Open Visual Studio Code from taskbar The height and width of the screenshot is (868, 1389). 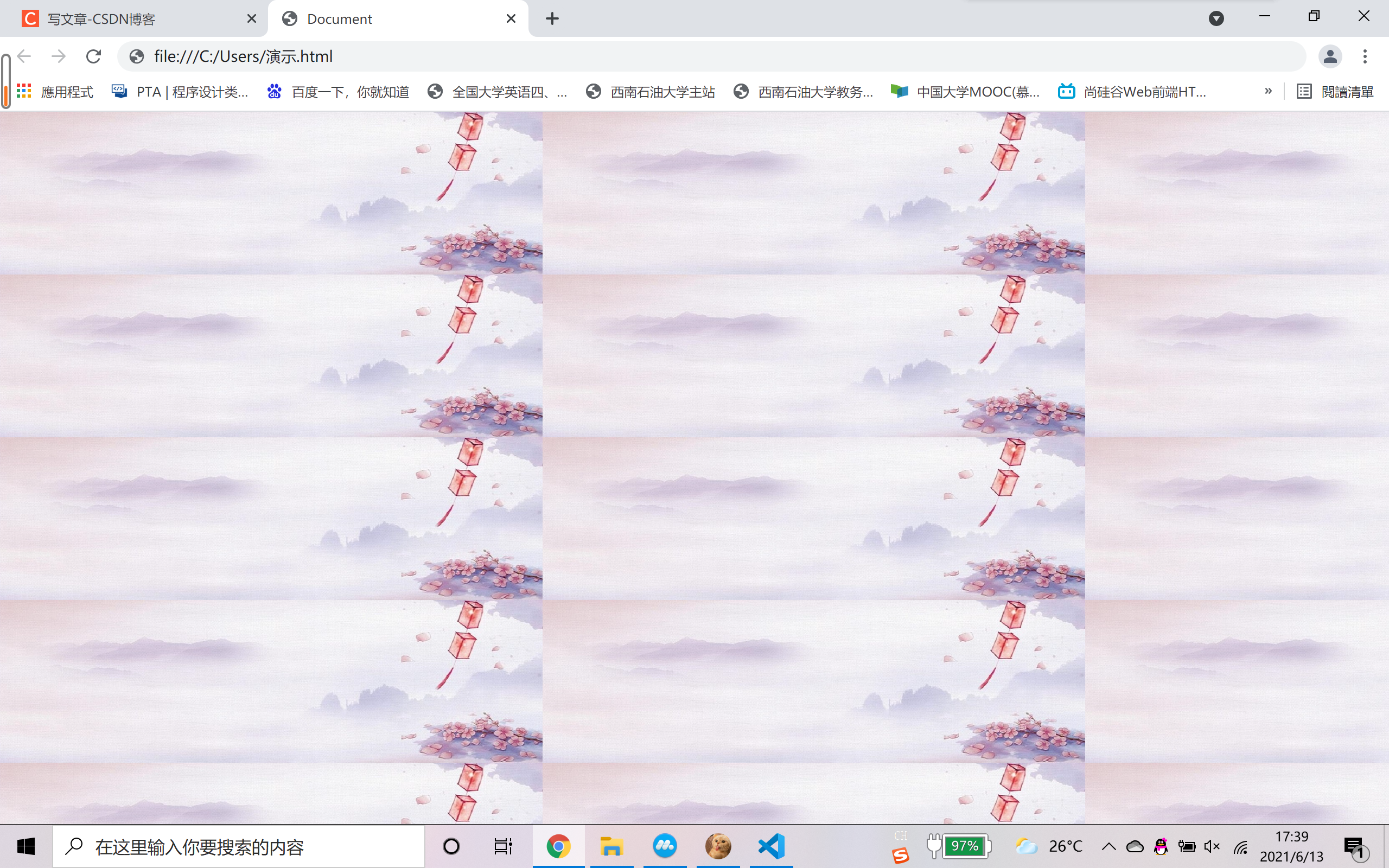click(772, 846)
